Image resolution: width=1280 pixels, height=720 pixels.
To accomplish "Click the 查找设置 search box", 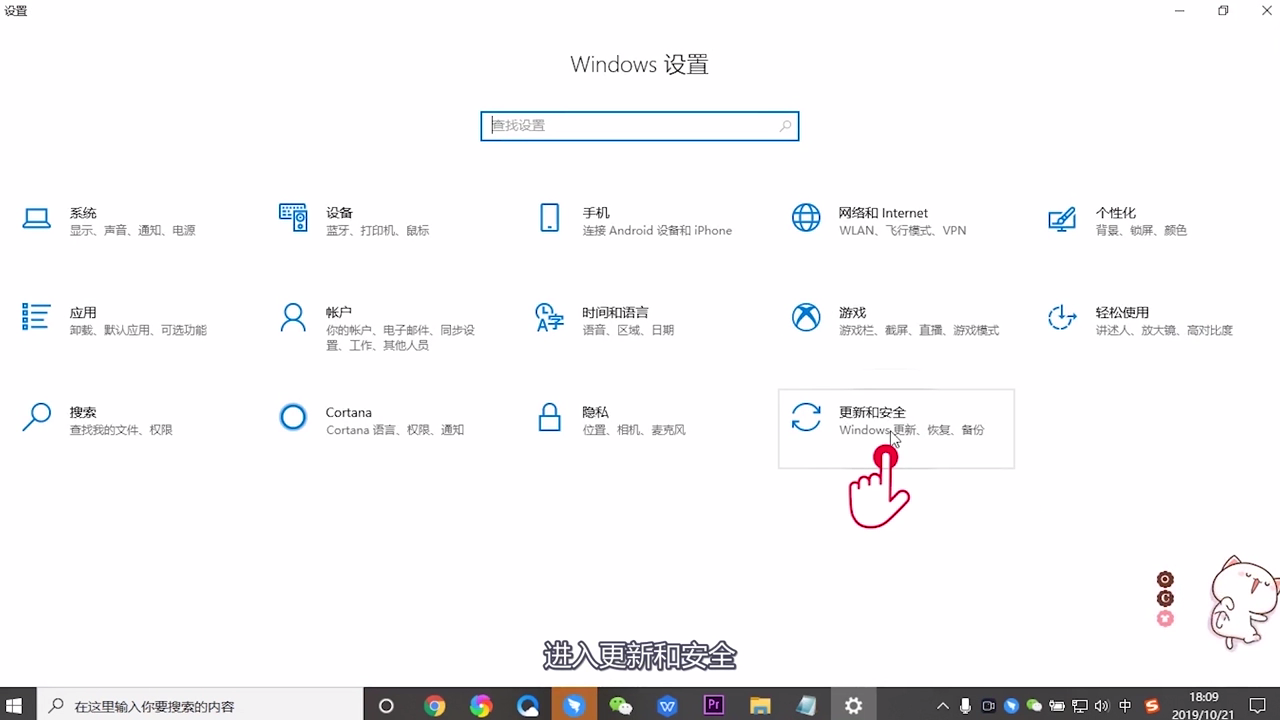I will click(640, 125).
